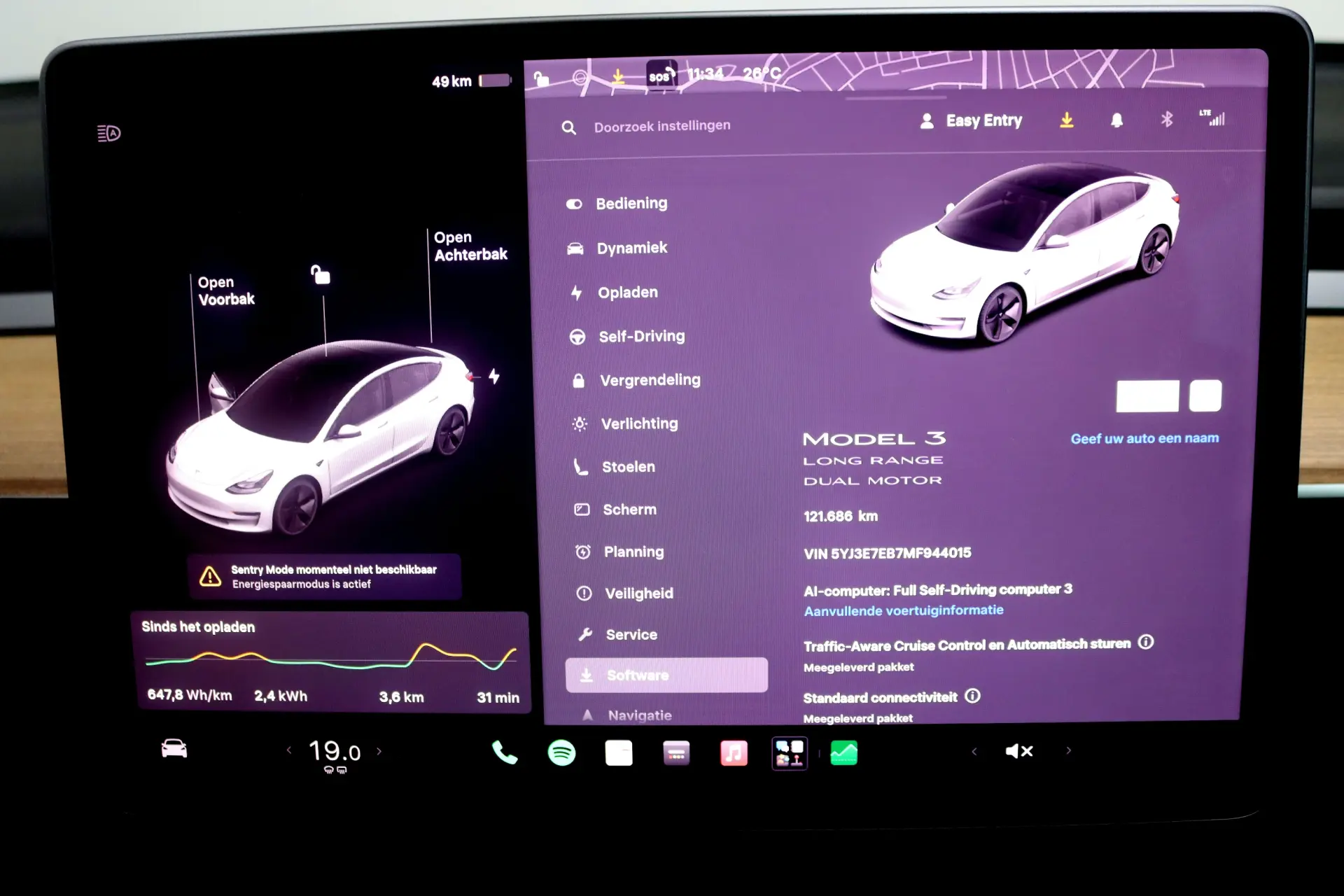
Task: Tap the VIN 5YJ3E7EB7MF944015 text
Action: tap(887, 554)
